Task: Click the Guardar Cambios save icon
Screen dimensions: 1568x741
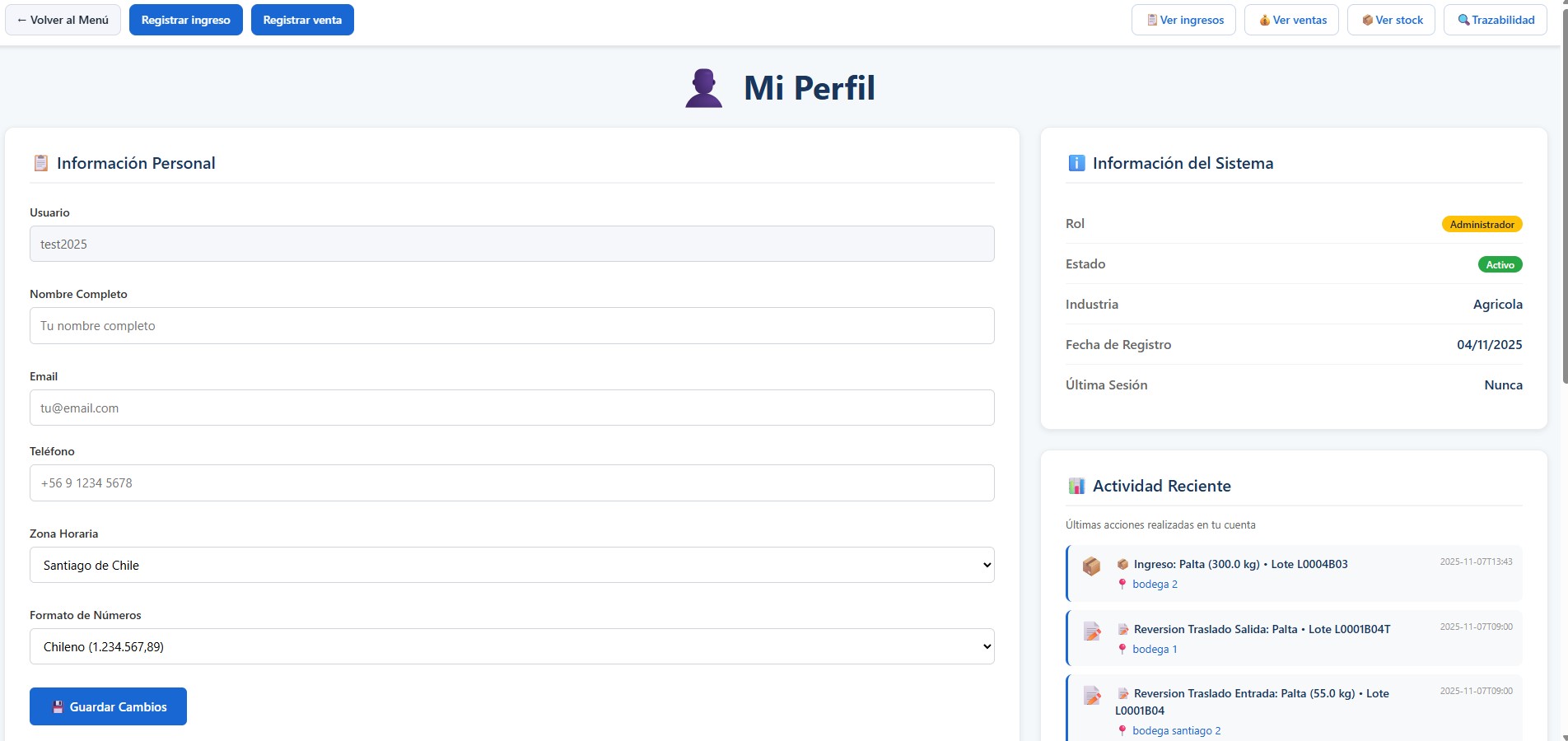Action: pos(58,706)
